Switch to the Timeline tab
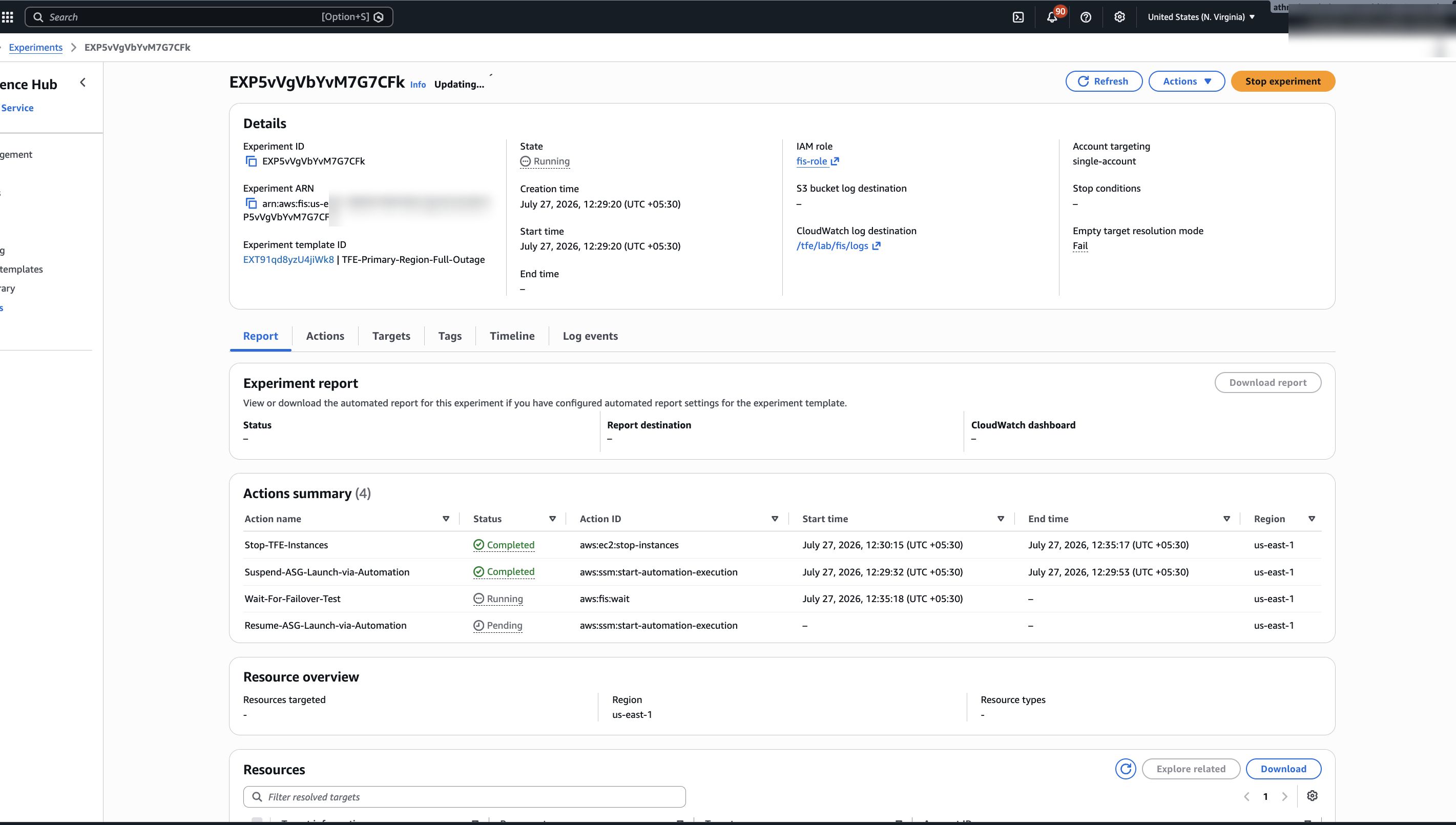Viewport: 1456px width, 825px height. pos(512,336)
